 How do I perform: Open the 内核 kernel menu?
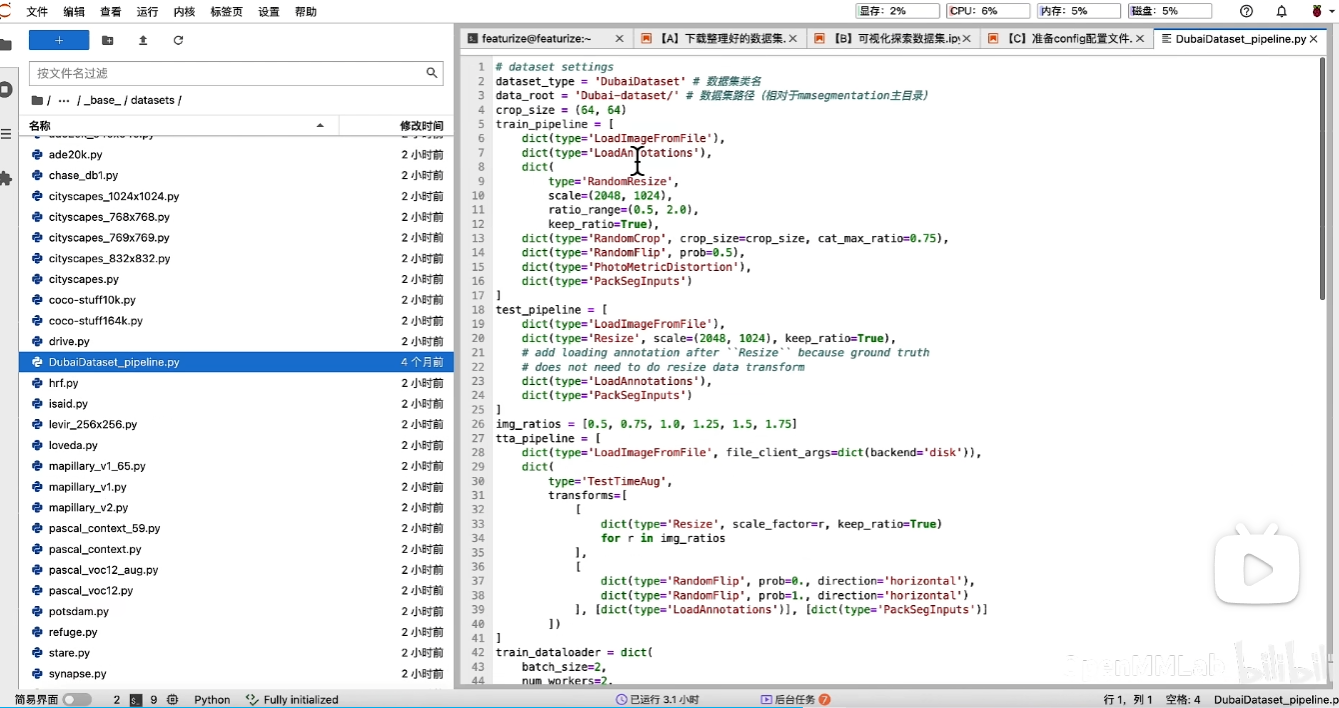(184, 12)
